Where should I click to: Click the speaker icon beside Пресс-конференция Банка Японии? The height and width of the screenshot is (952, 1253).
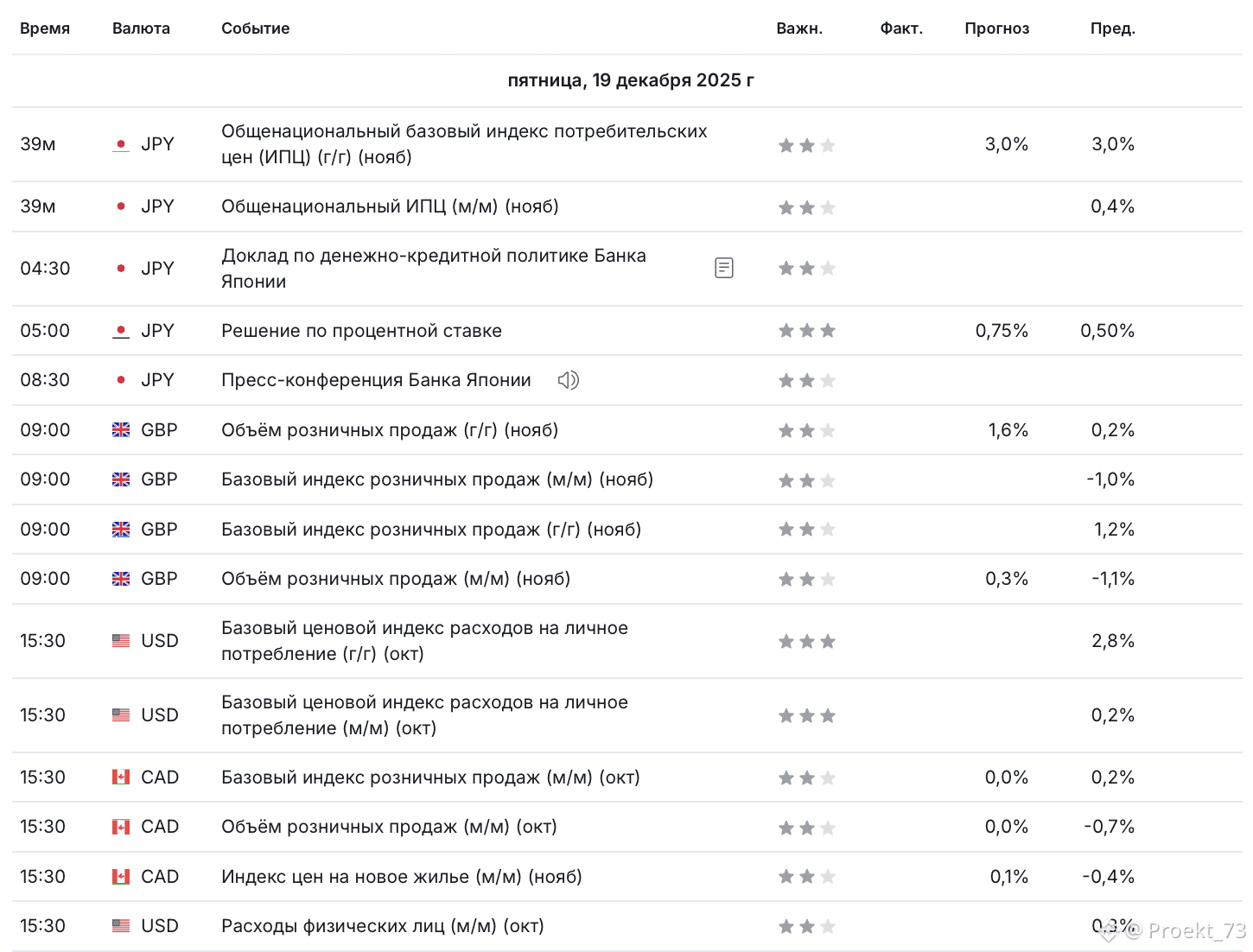click(x=568, y=380)
